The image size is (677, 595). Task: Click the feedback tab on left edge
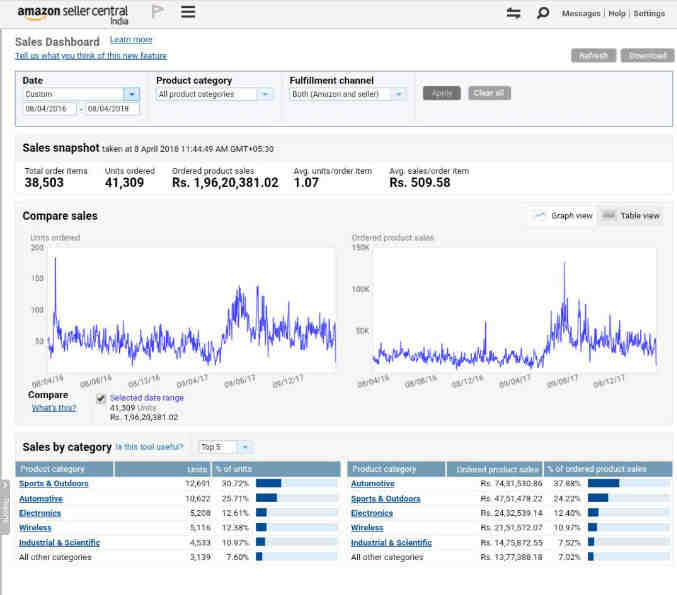[4, 507]
